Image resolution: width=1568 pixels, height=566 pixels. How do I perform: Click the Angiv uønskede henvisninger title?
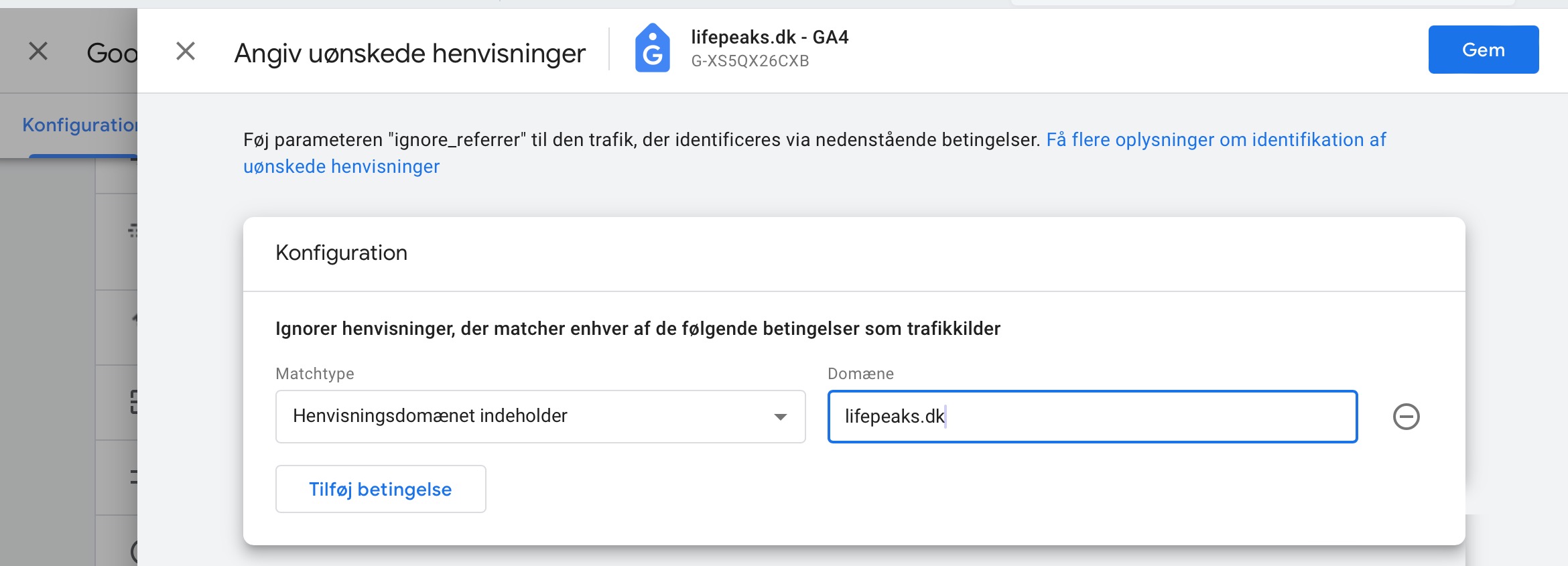coord(409,54)
